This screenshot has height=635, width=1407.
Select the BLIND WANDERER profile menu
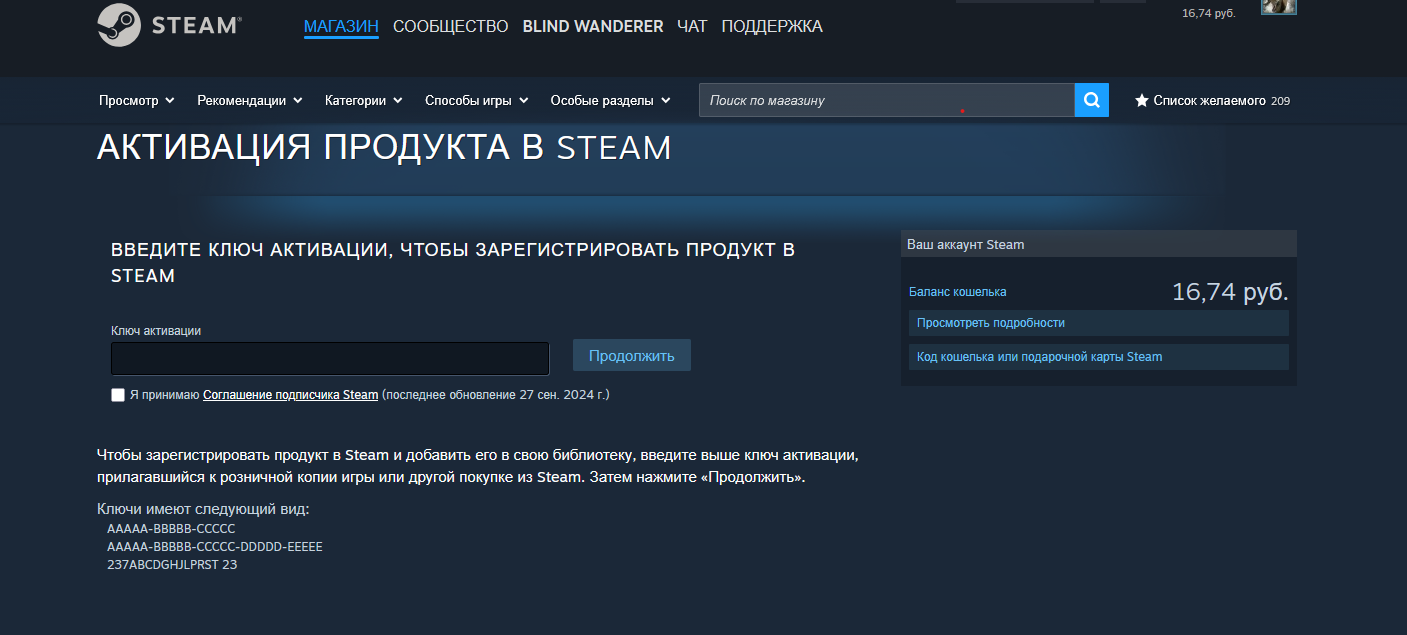[592, 27]
